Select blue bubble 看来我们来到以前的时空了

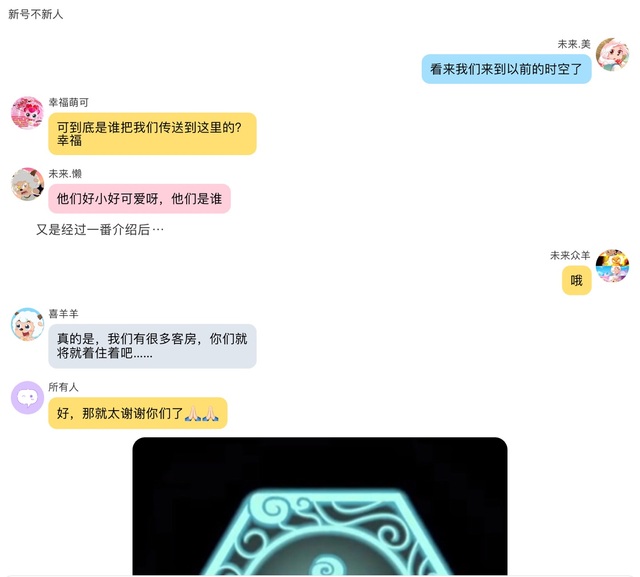506,69
